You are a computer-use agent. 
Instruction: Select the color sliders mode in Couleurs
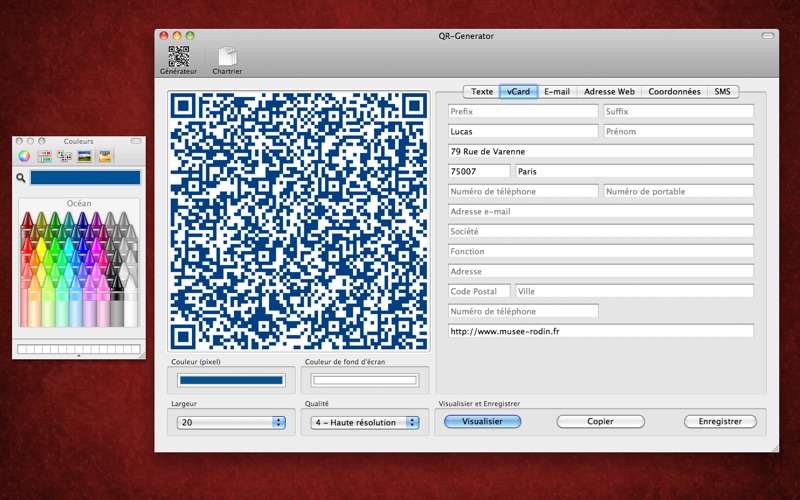[44, 156]
